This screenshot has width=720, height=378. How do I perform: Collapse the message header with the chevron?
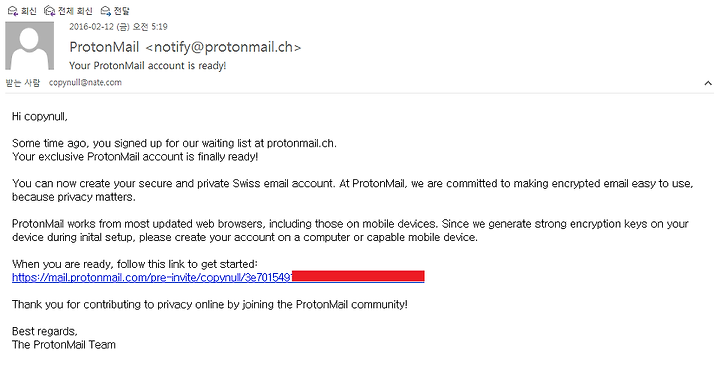pyautogui.click(x=708, y=83)
